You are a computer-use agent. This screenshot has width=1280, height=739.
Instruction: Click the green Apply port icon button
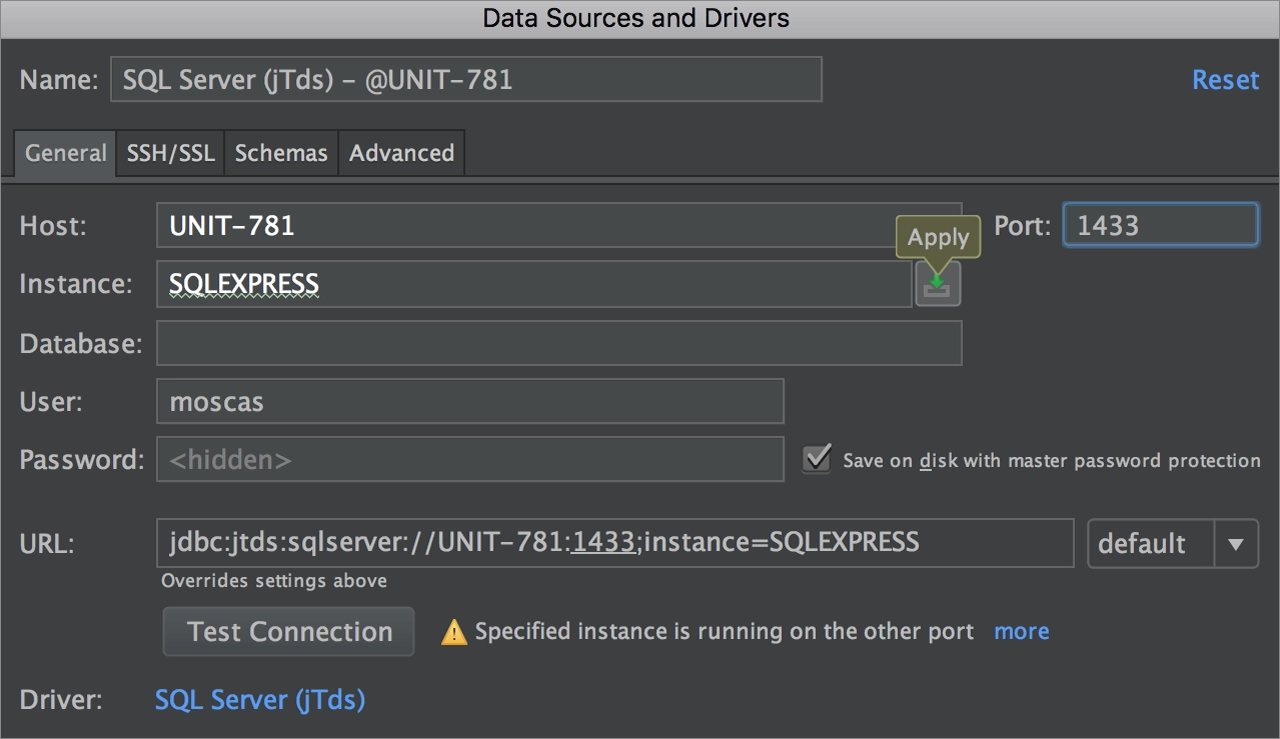point(938,285)
